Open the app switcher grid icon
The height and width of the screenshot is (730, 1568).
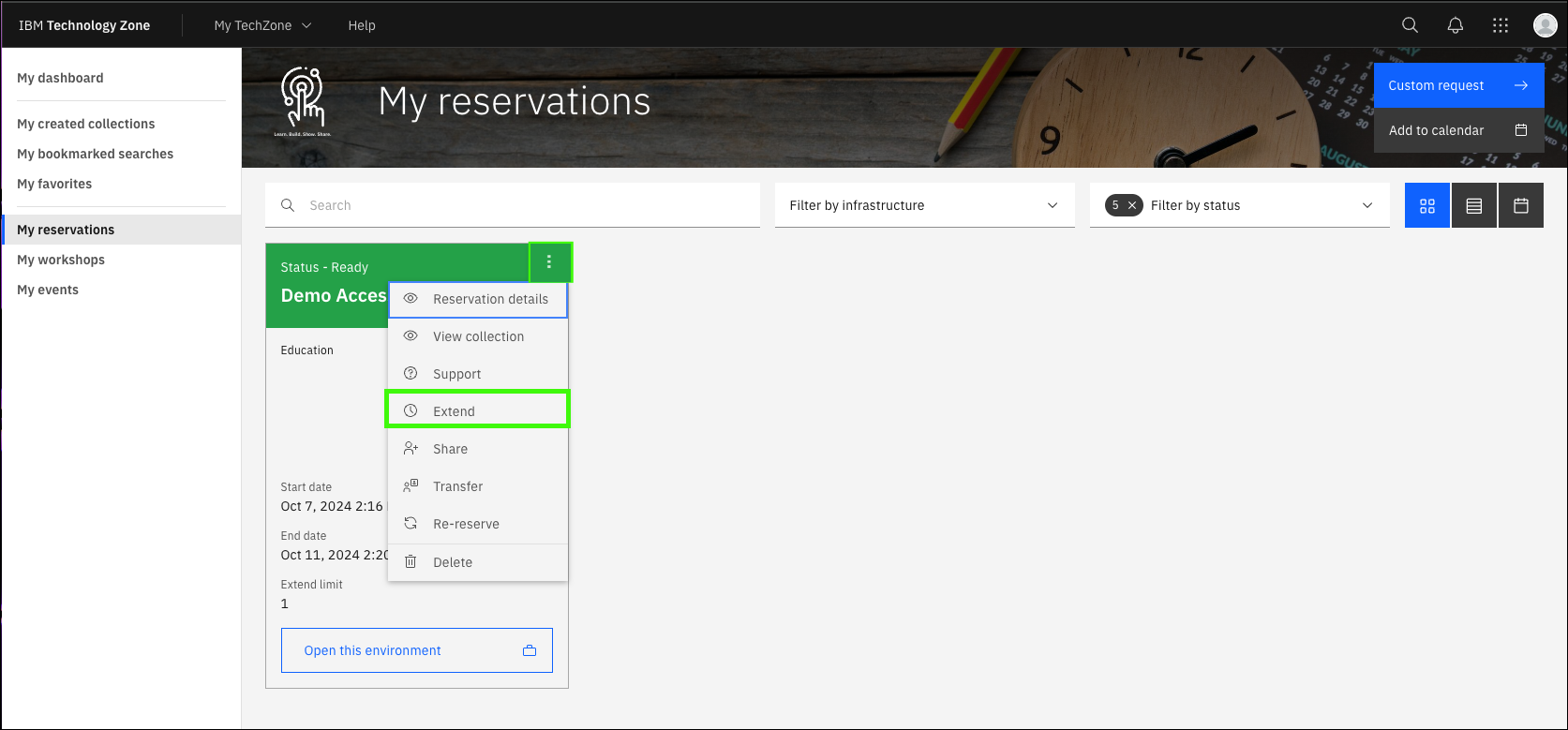1500,25
